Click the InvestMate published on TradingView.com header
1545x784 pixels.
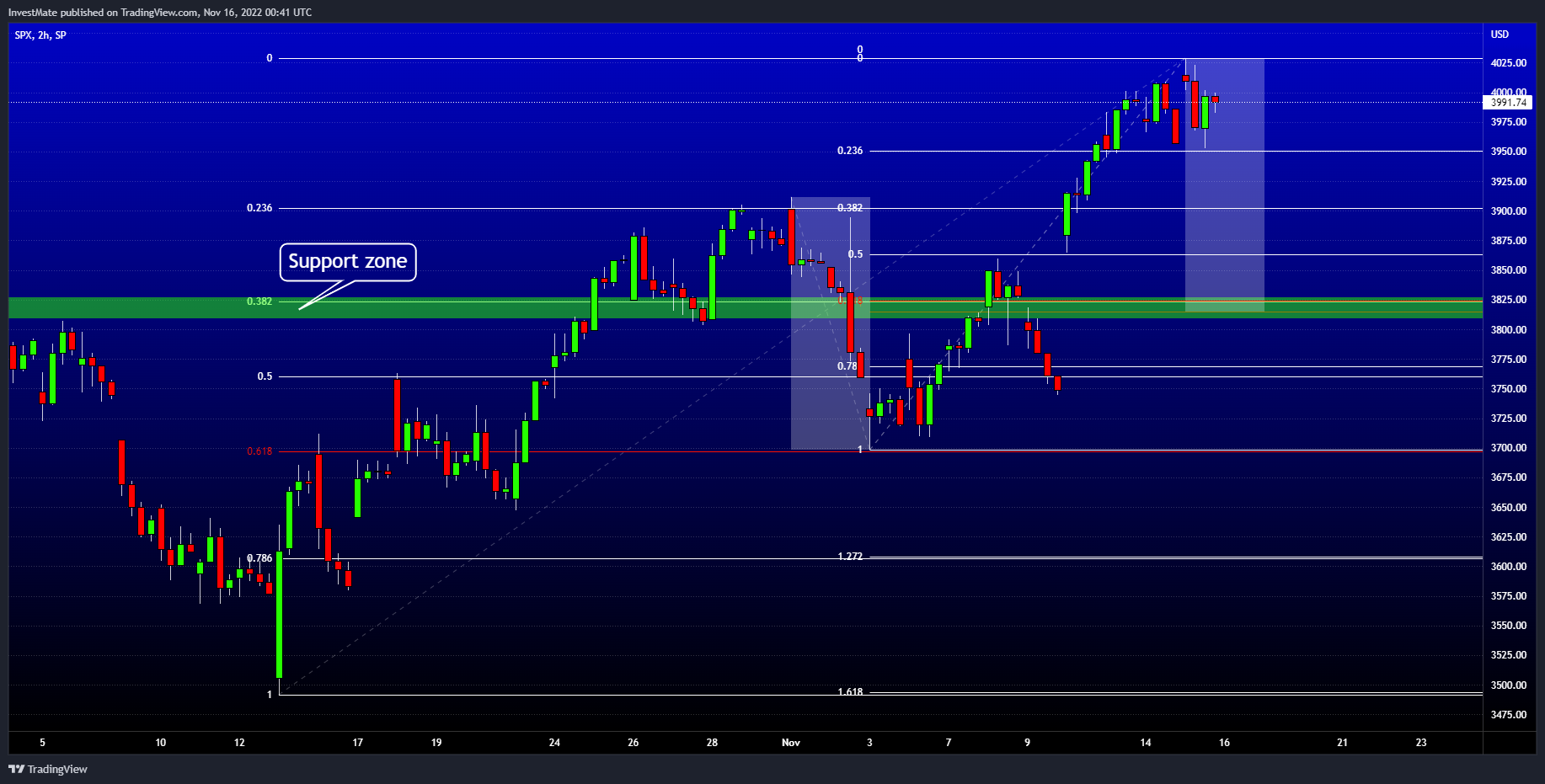click(x=160, y=13)
